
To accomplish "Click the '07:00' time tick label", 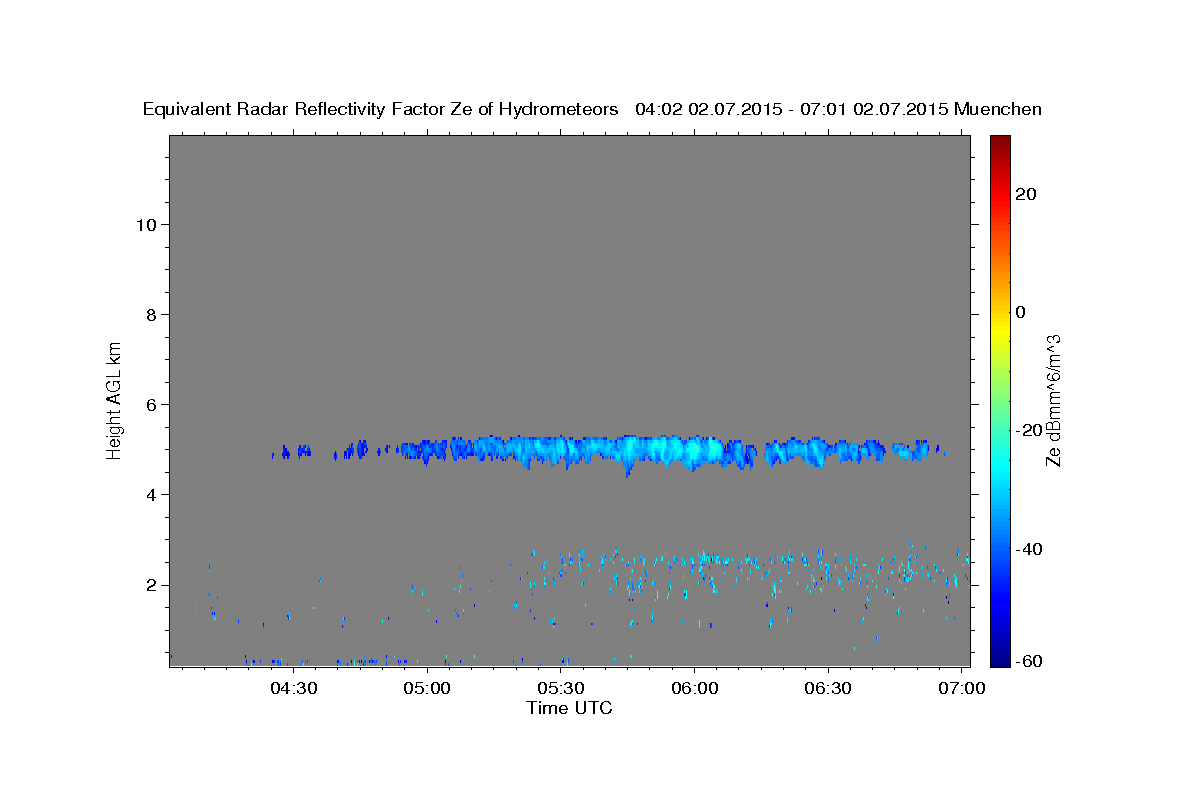I will tap(962, 689).
